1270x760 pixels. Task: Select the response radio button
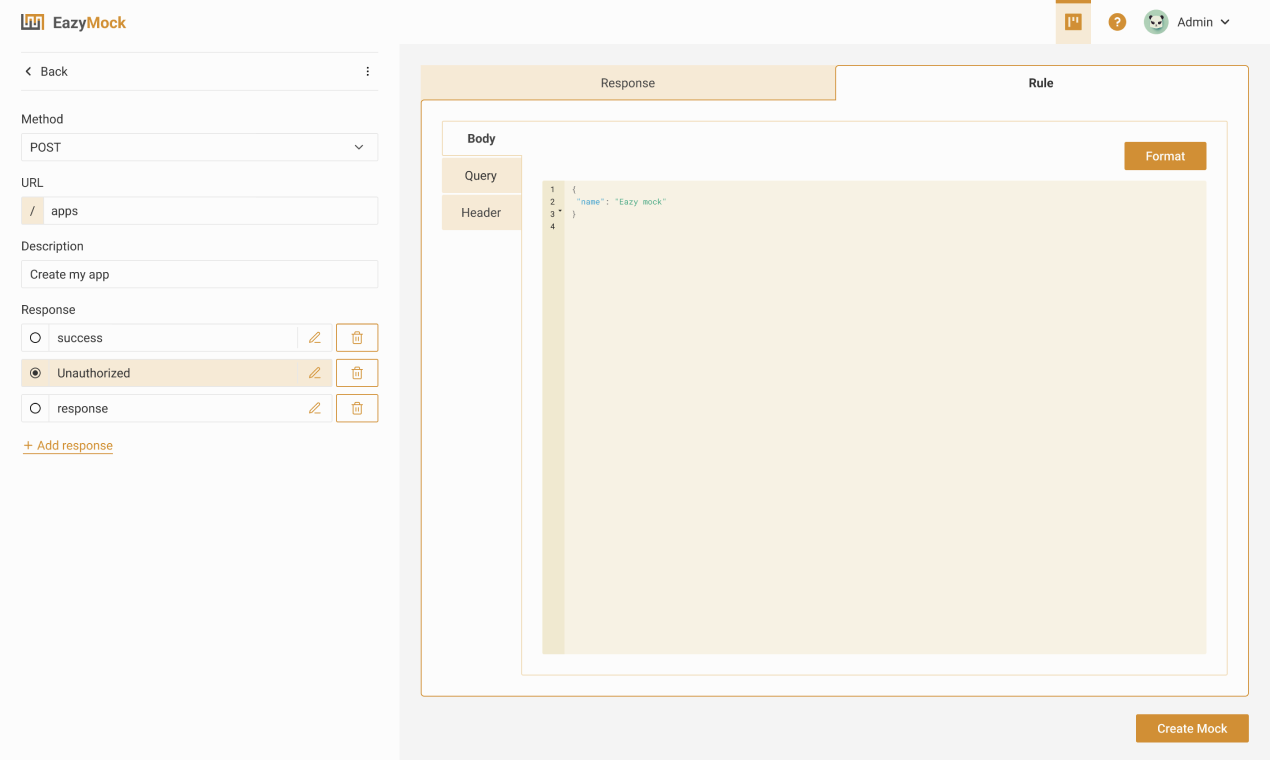click(x=35, y=408)
